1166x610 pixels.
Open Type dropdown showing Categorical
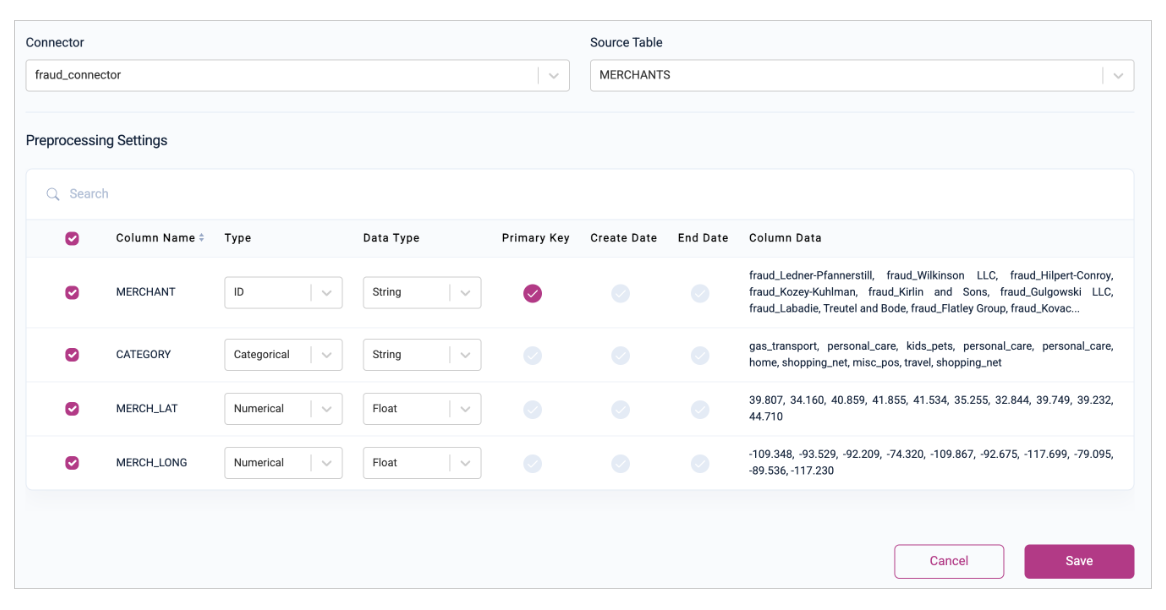[x=283, y=355]
